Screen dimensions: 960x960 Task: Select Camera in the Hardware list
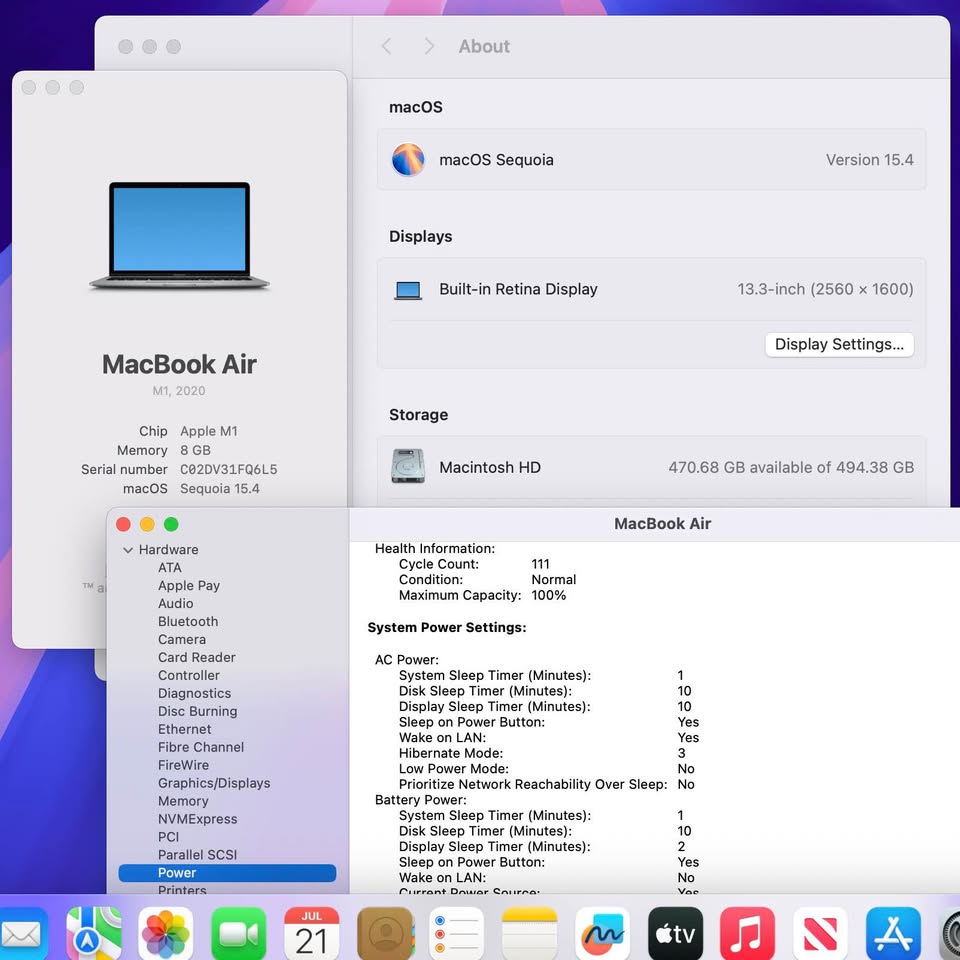pyautogui.click(x=182, y=639)
